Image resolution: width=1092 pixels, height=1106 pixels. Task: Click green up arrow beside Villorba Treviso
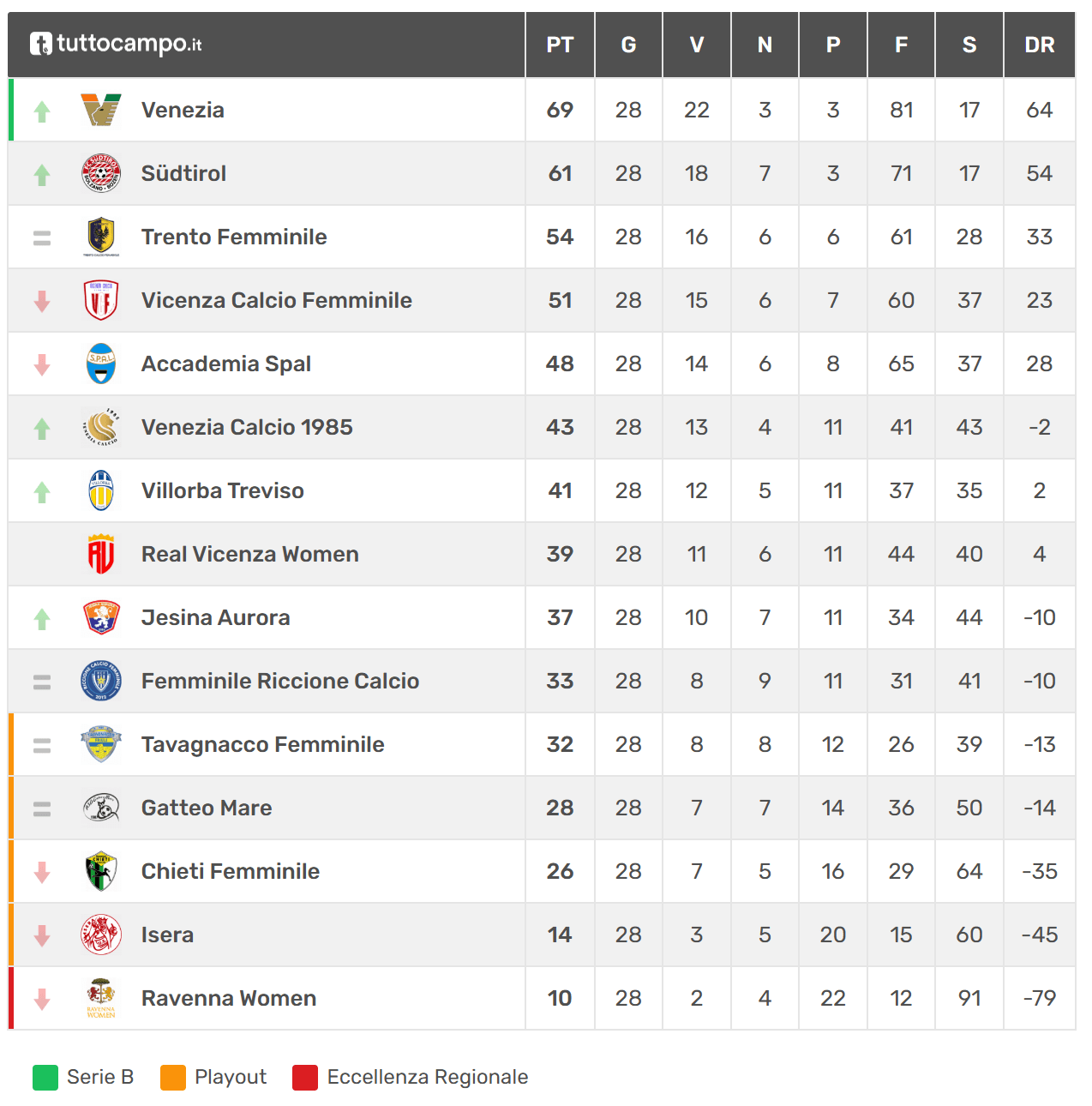(42, 491)
